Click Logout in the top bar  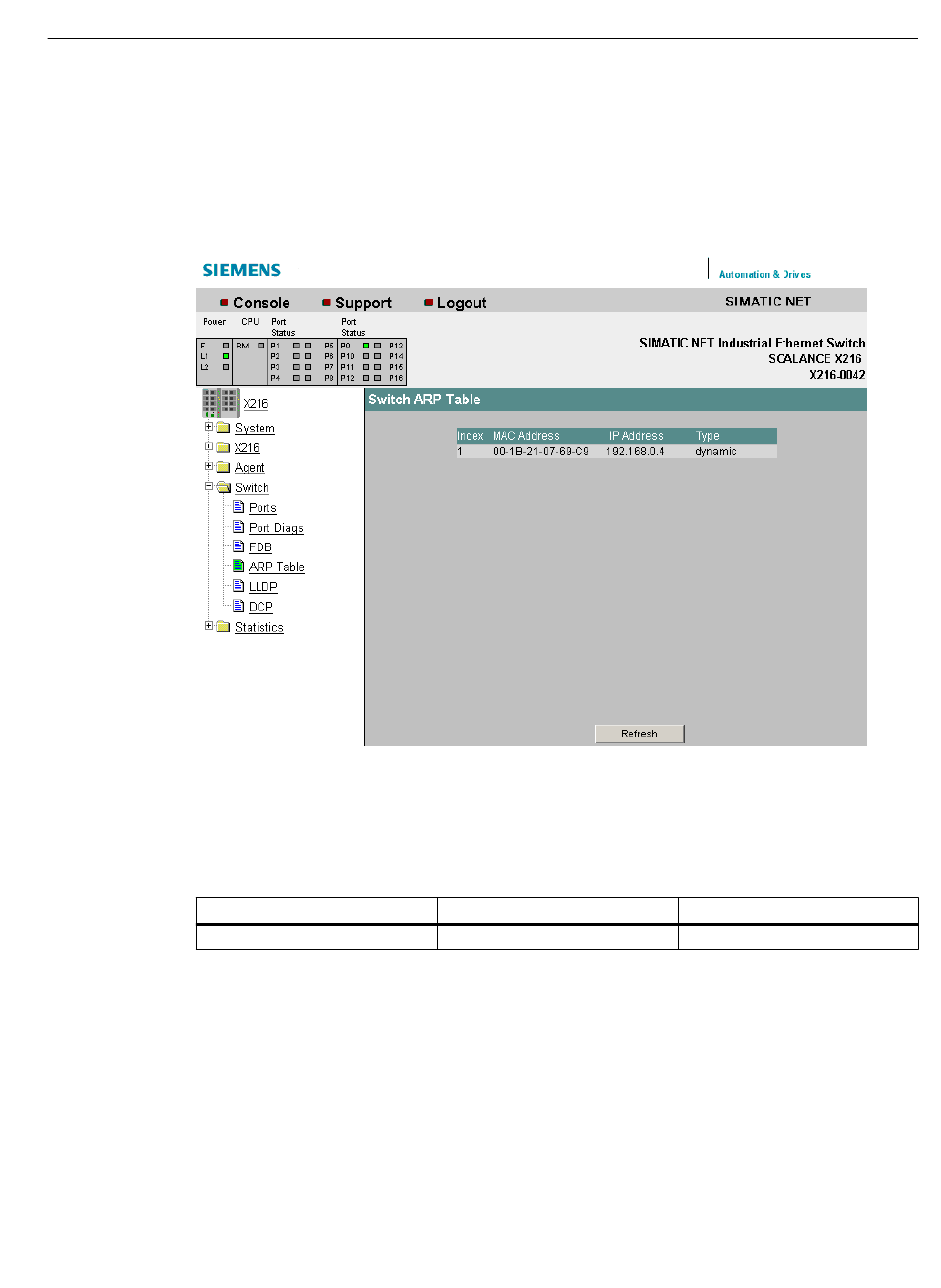click(462, 303)
